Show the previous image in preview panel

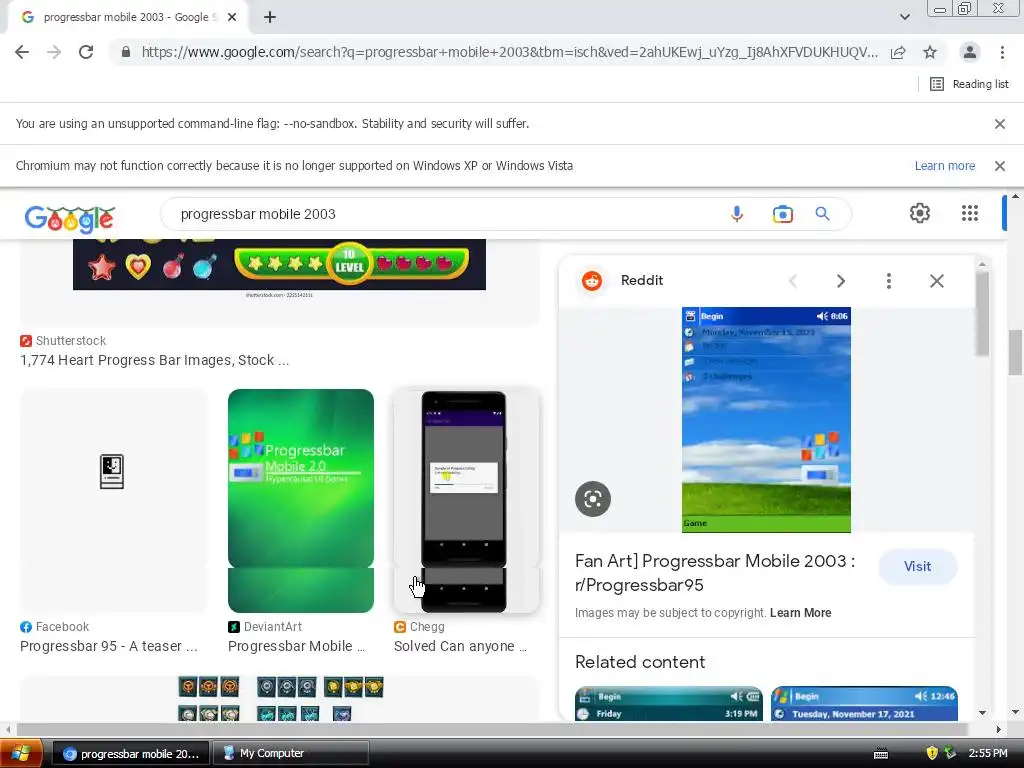coord(793,281)
